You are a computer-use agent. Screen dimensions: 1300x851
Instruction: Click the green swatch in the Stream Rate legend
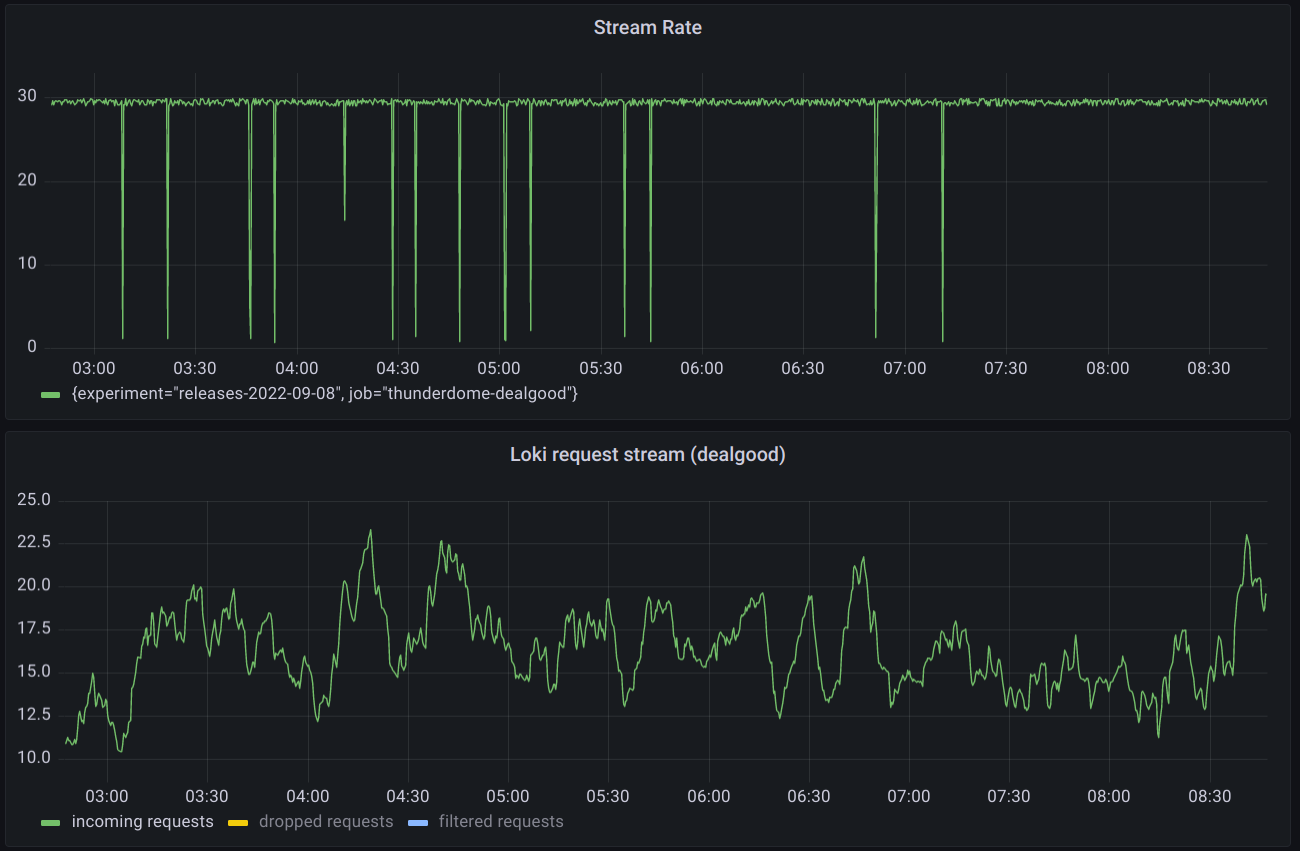(52, 394)
